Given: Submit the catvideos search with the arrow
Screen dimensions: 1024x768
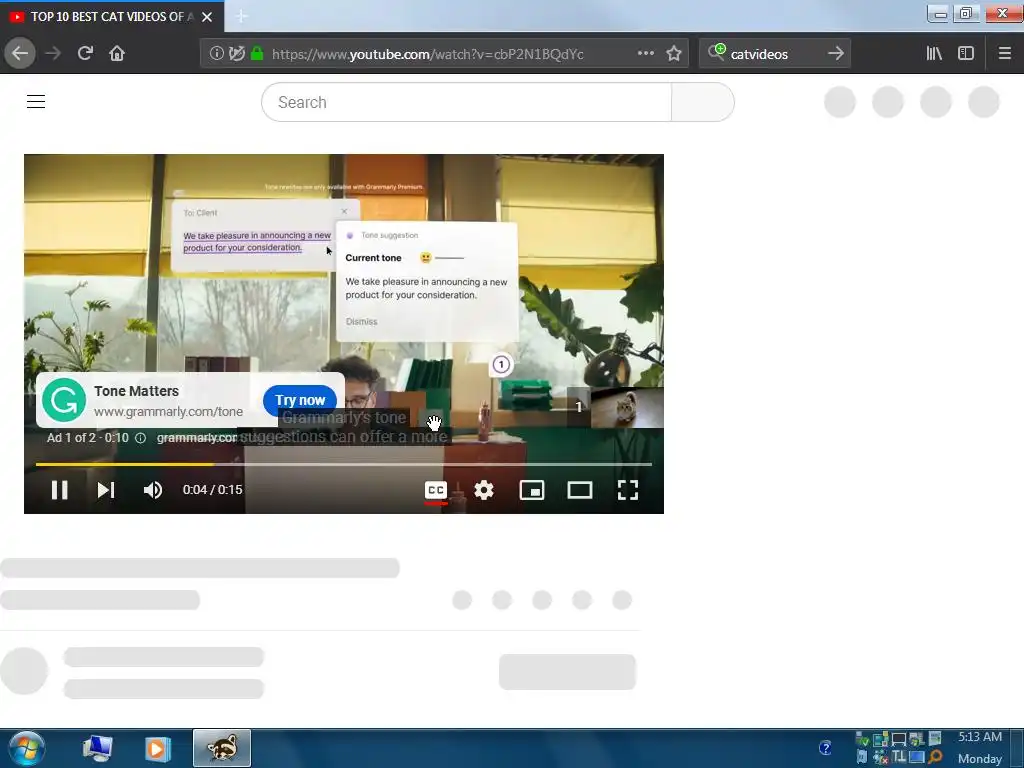Looking at the screenshot, I should [x=836, y=53].
